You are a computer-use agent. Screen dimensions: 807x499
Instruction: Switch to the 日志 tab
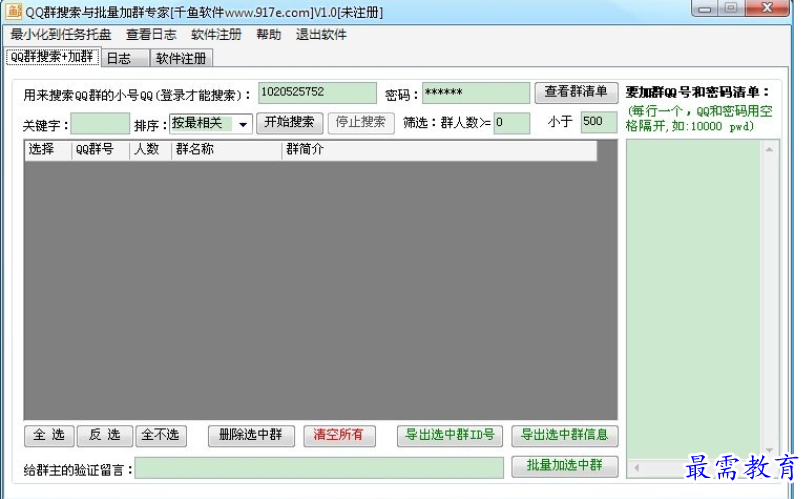(x=125, y=58)
